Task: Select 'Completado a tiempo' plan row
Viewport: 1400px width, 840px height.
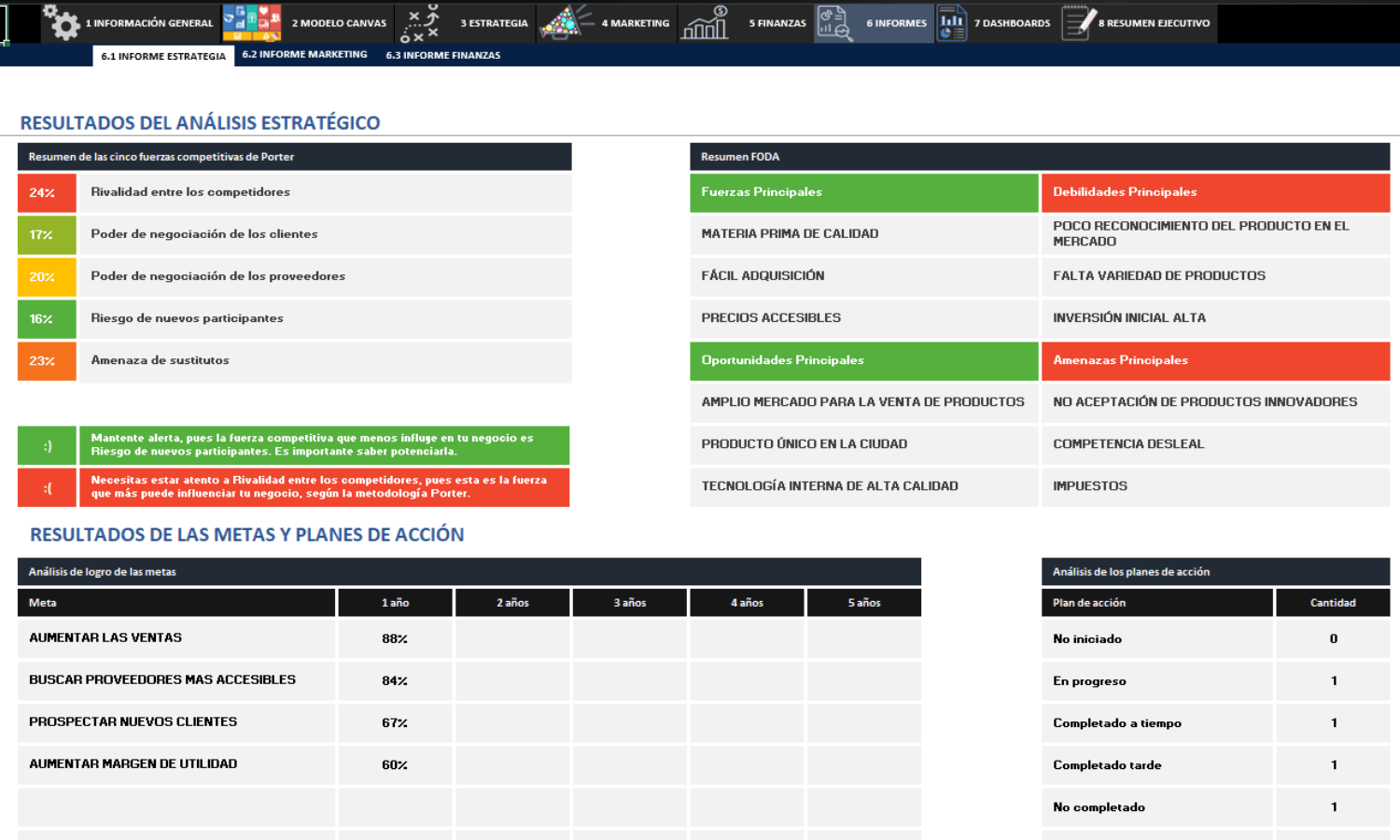Action: coord(1157,723)
